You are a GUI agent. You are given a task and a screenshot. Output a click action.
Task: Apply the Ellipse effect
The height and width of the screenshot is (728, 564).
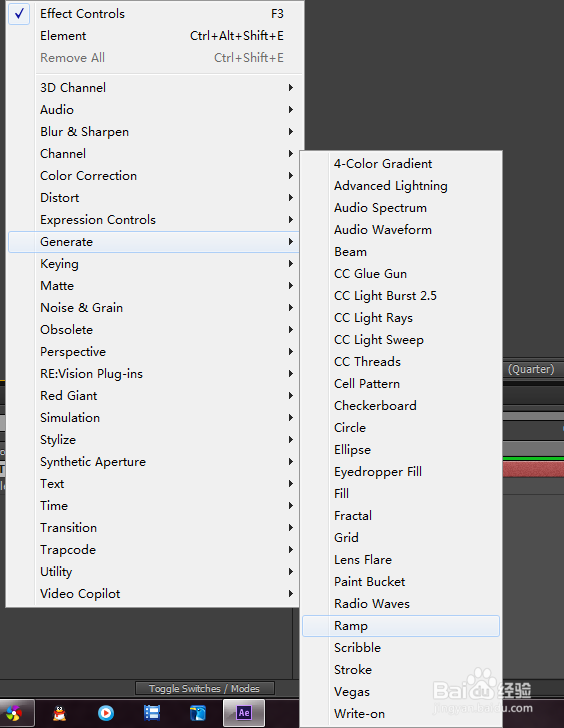click(401, 450)
